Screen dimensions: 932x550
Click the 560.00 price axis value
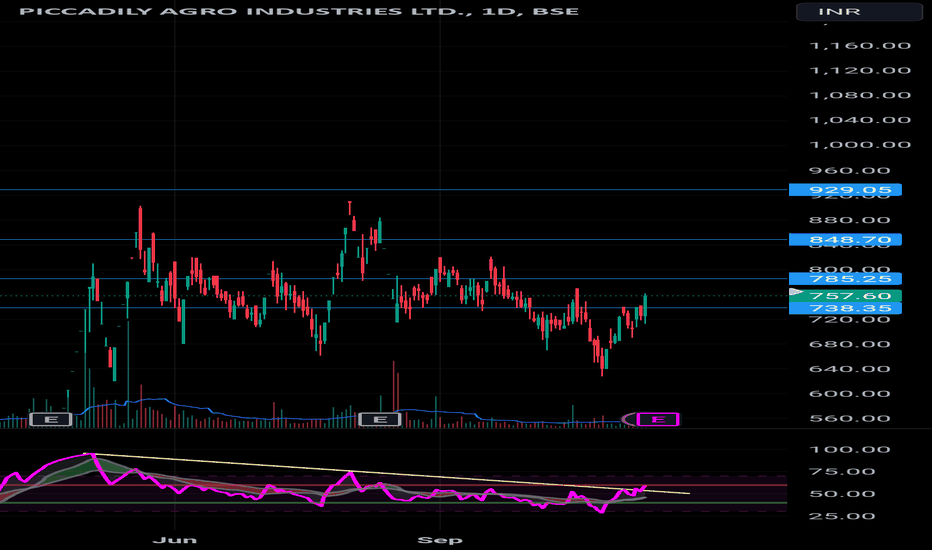click(850, 419)
